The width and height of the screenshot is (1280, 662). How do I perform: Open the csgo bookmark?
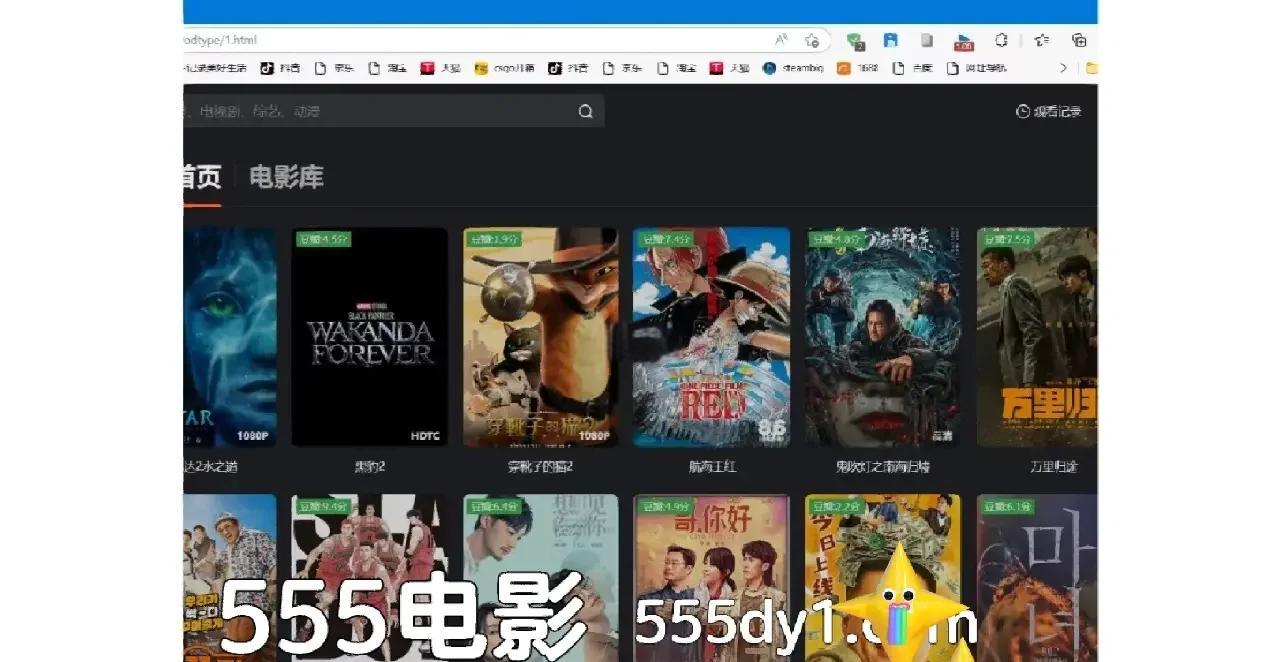coord(504,68)
